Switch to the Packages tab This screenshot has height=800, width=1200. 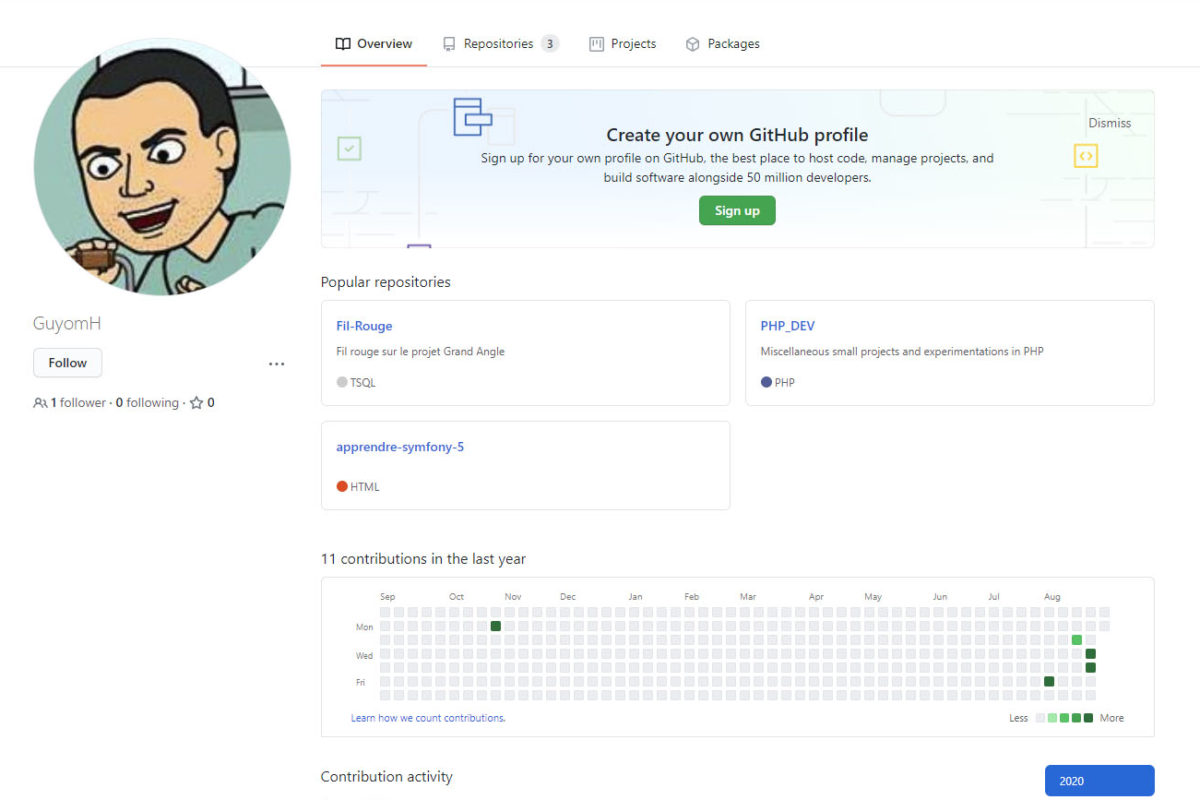tap(722, 44)
